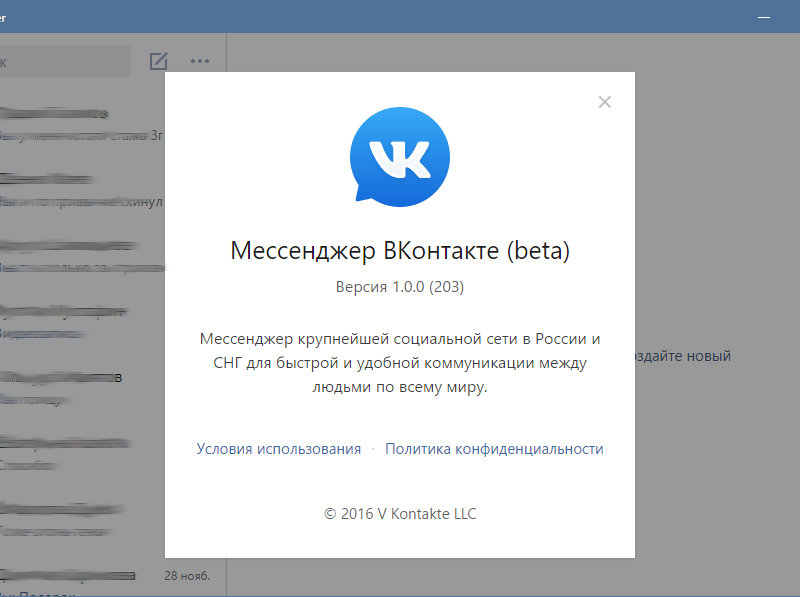Click the VK messenger logo

click(400, 157)
